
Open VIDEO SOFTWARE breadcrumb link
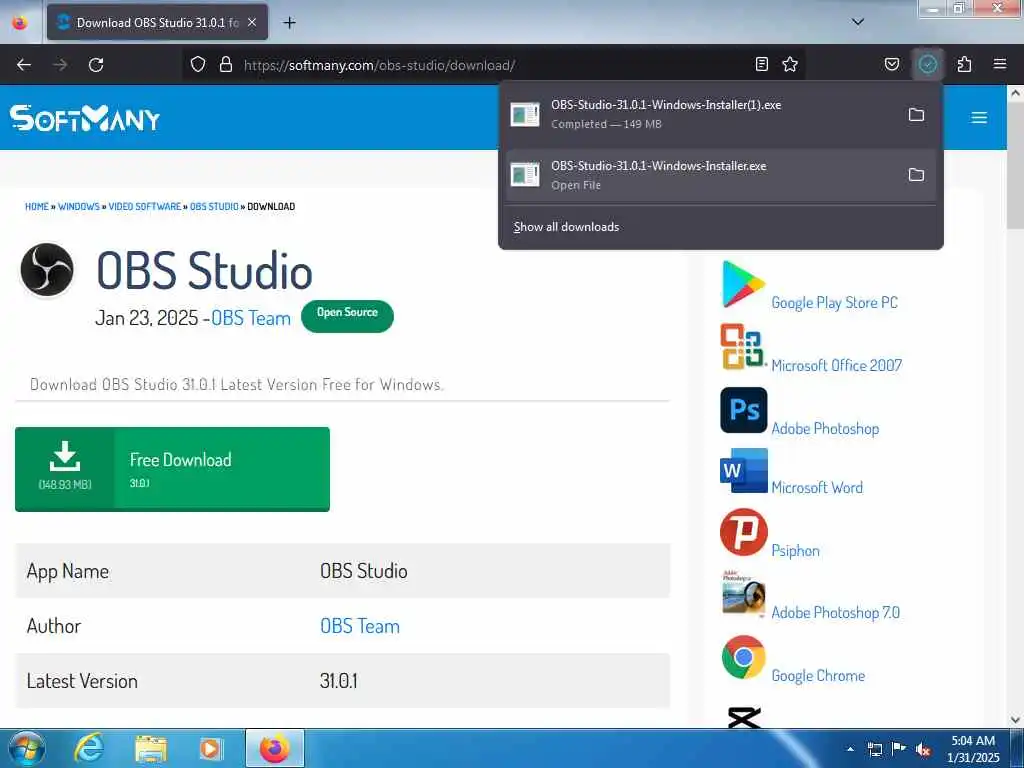click(144, 206)
